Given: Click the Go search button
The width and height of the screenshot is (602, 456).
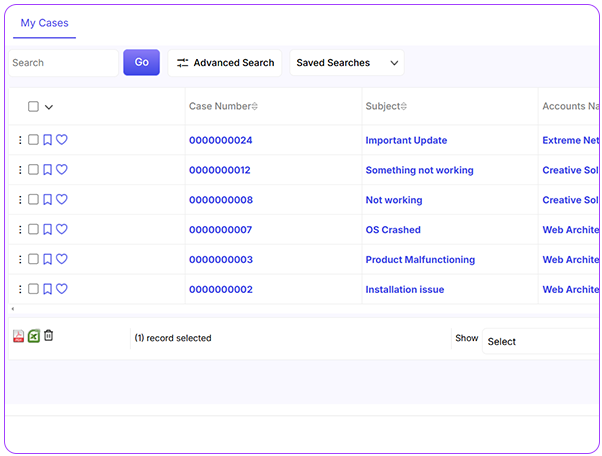Looking at the screenshot, I should click(x=141, y=63).
